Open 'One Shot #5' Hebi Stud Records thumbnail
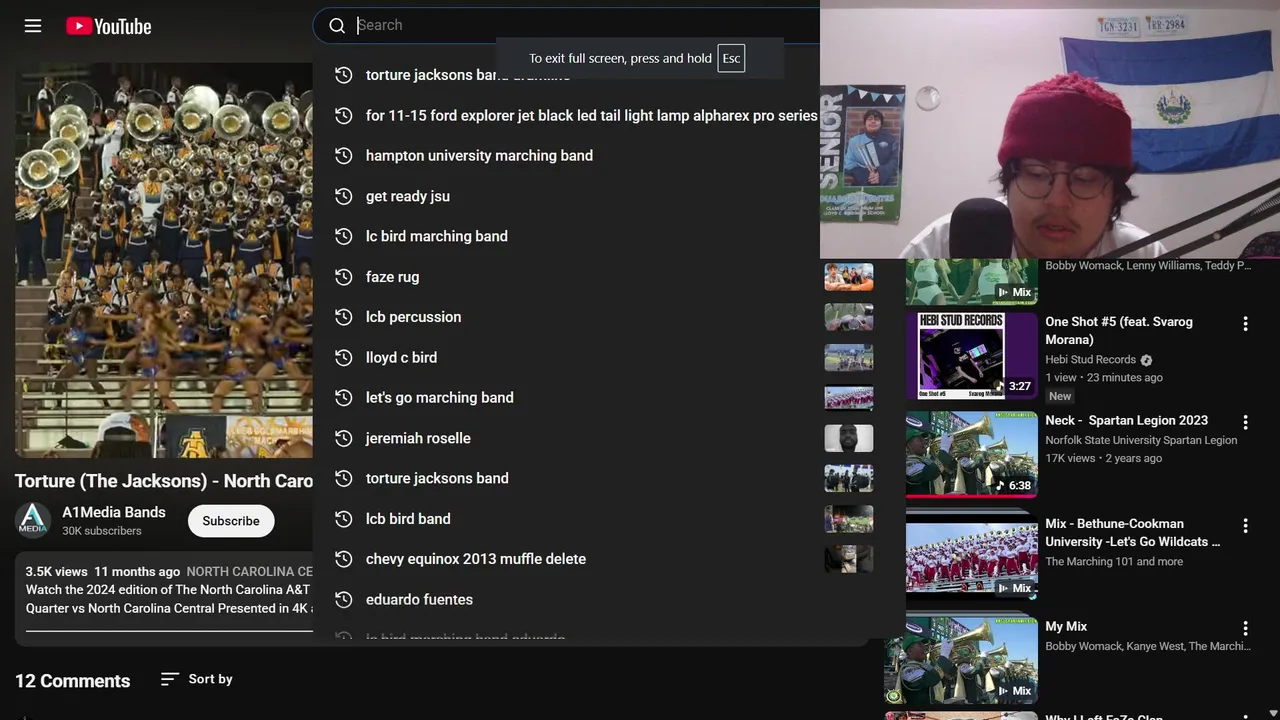 tap(972, 357)
